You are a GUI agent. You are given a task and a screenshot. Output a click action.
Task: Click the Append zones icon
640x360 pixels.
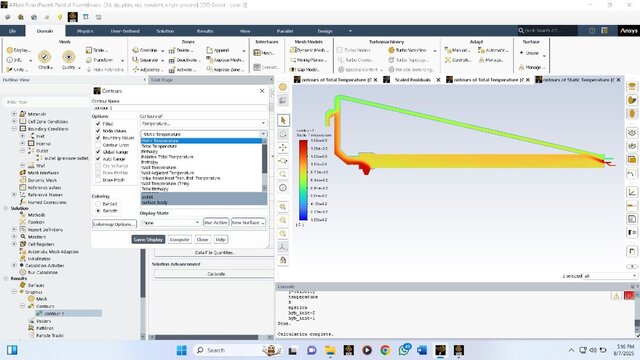point(209,50)
